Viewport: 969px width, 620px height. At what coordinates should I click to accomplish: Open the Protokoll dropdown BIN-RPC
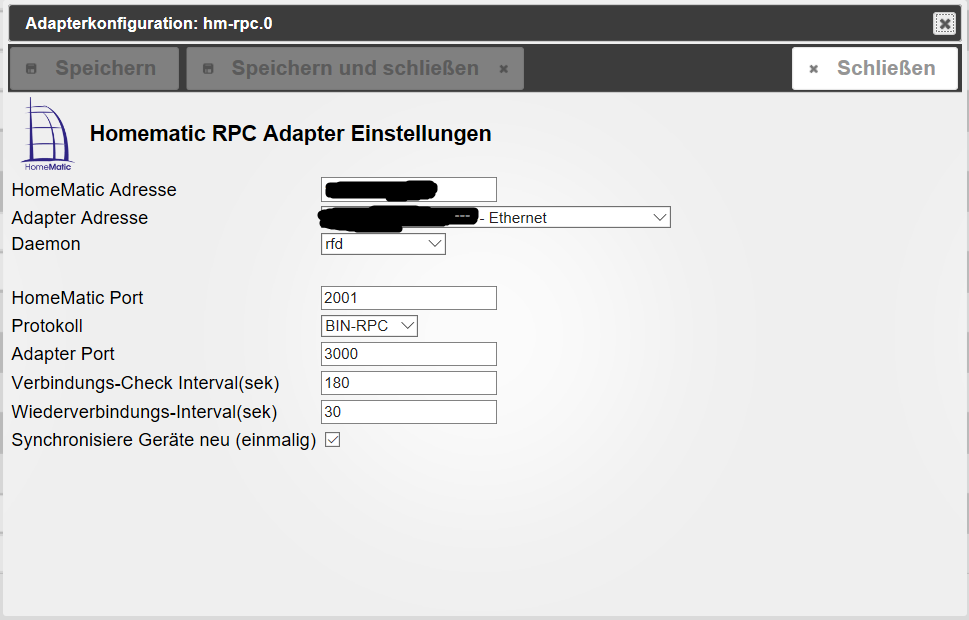click(x=369, y=326)
